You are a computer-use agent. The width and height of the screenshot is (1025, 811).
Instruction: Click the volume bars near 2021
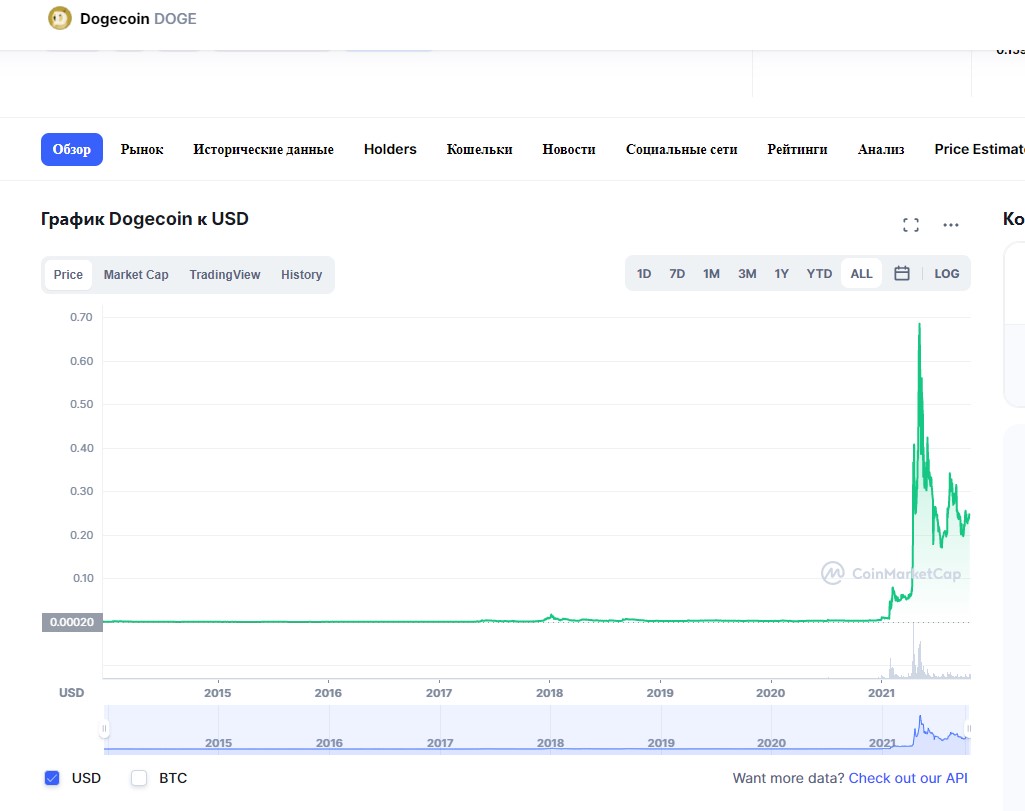pyautogui.click(x=918, y=661)
